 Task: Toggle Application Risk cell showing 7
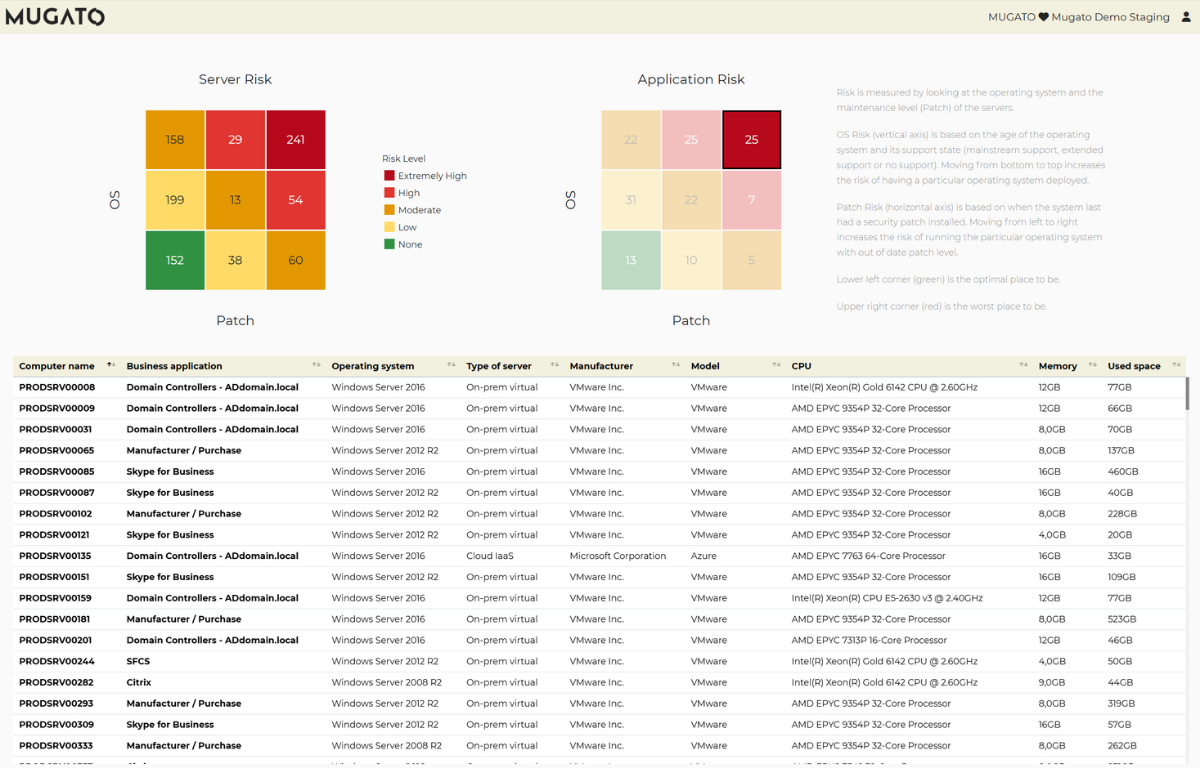tap(751, 200)
